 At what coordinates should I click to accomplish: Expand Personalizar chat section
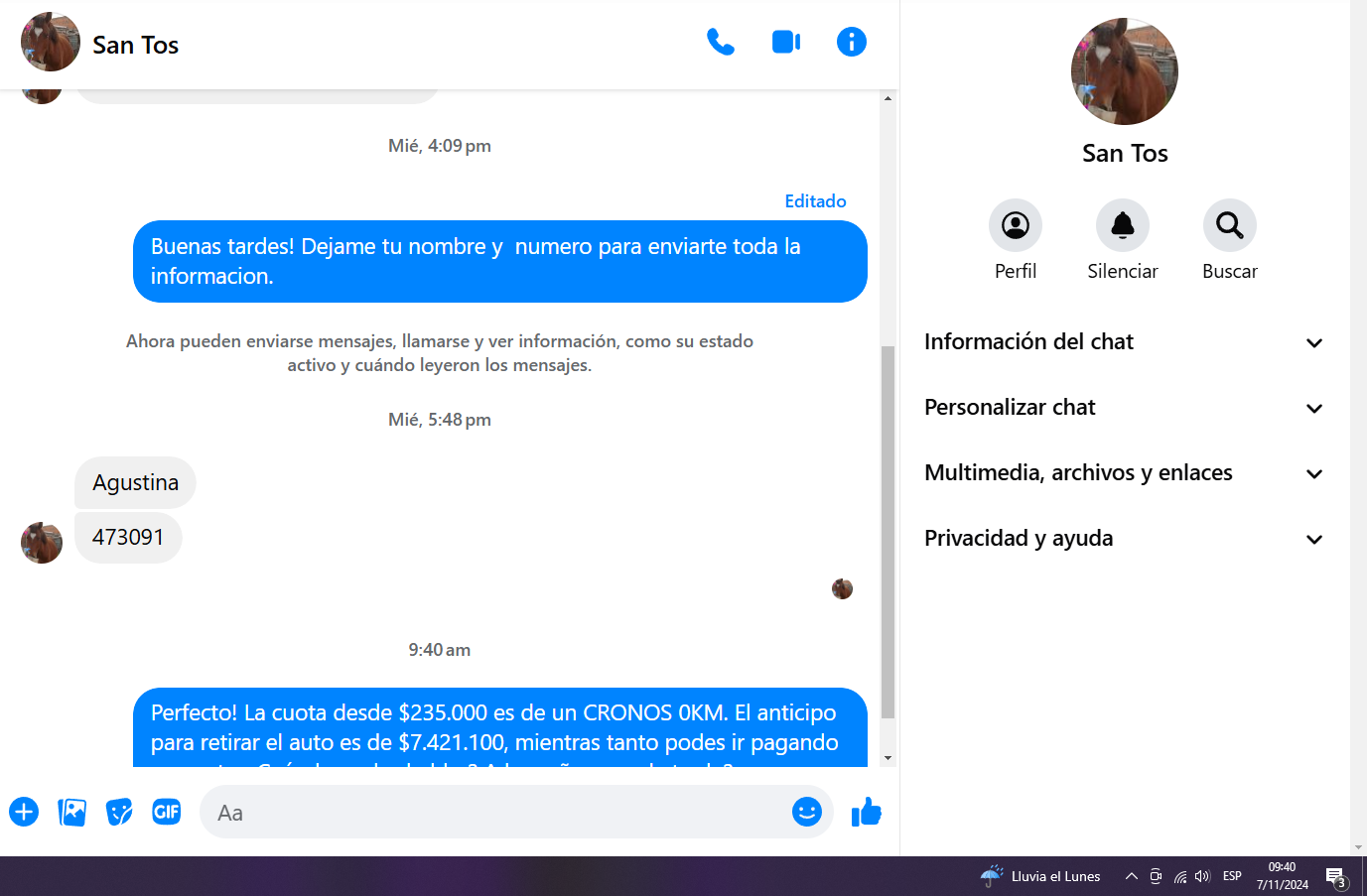point(1124,408)
